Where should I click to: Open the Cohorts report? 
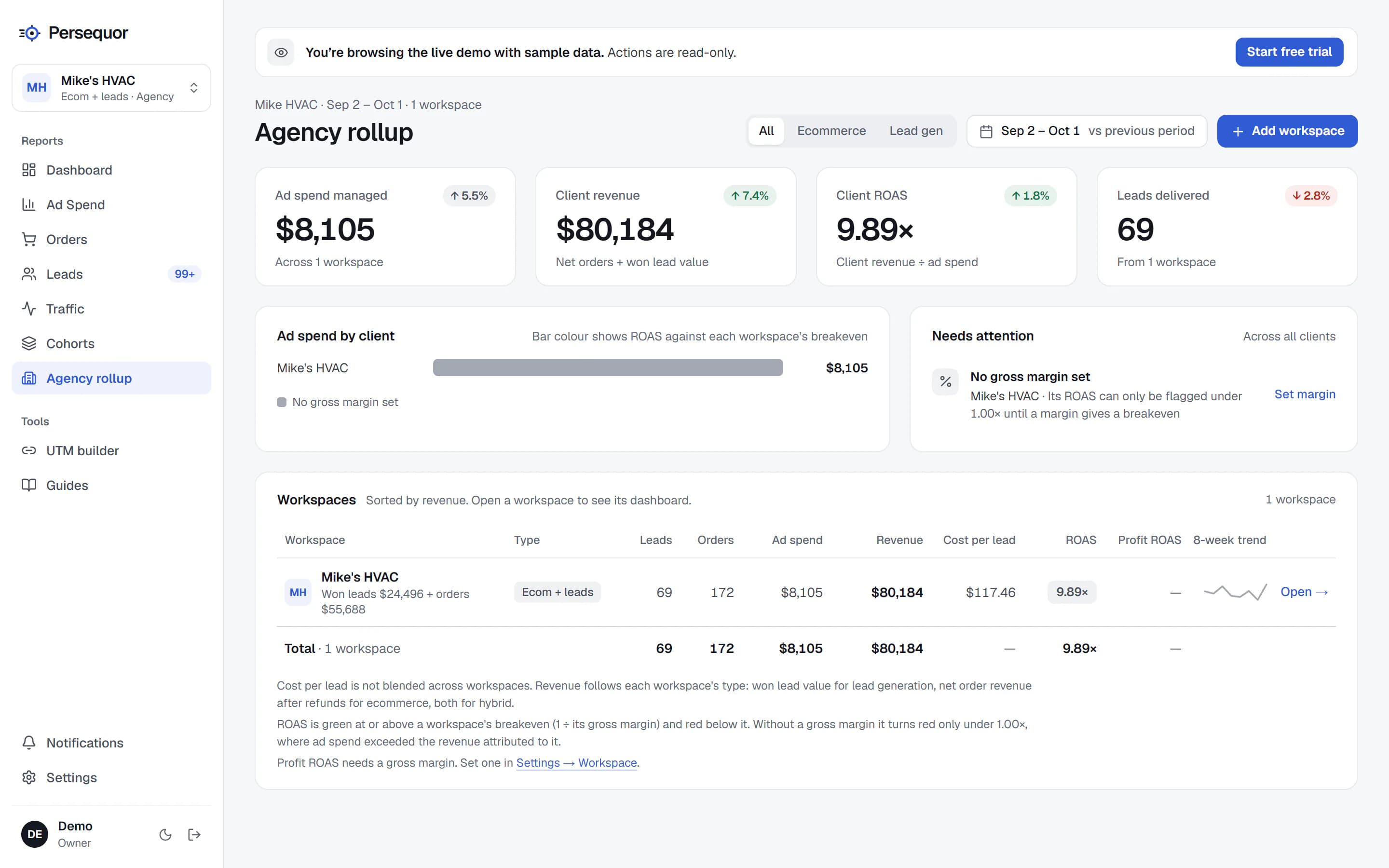tap(111, 343)
